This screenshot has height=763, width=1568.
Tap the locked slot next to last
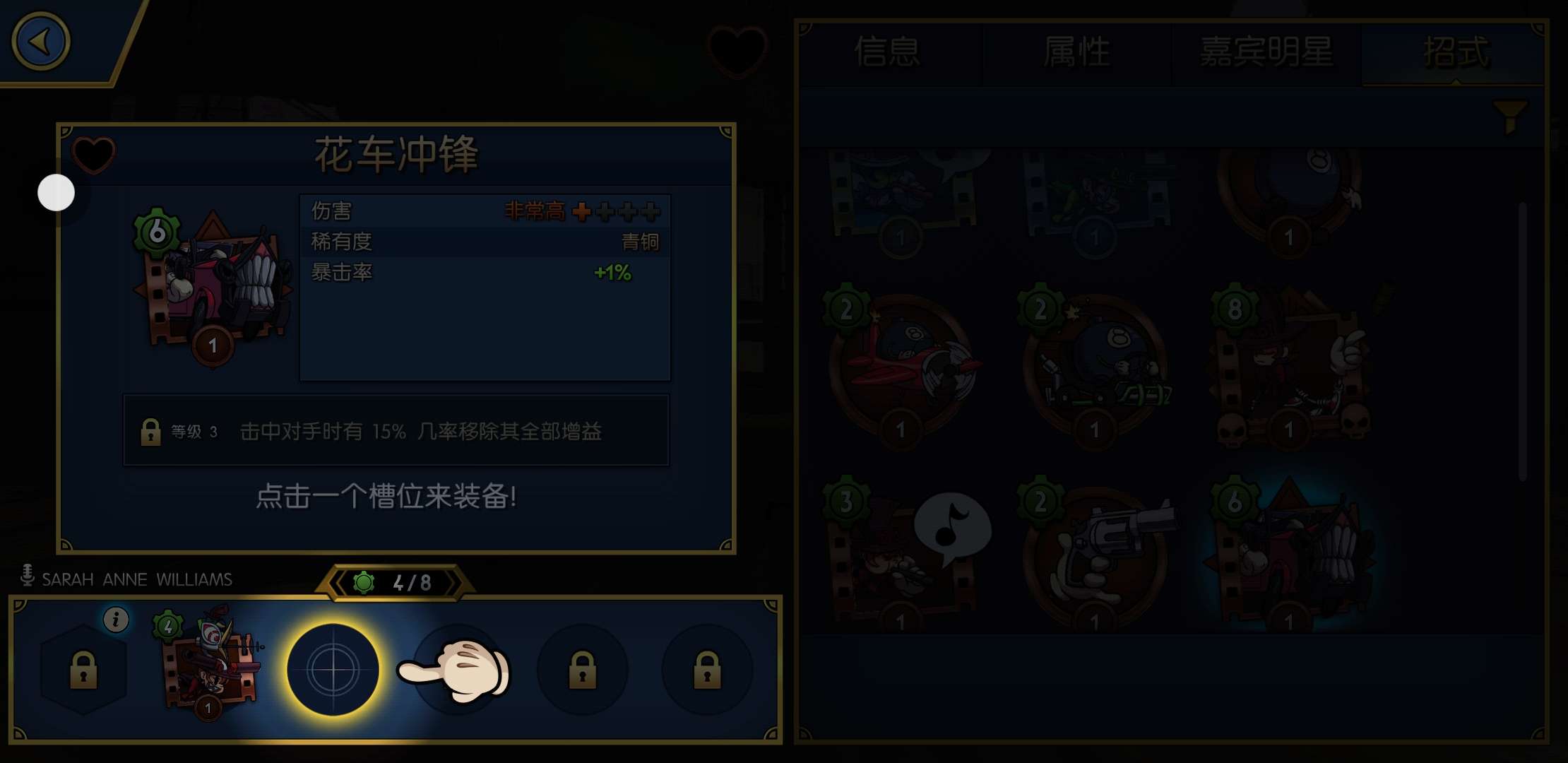point(582,670)
